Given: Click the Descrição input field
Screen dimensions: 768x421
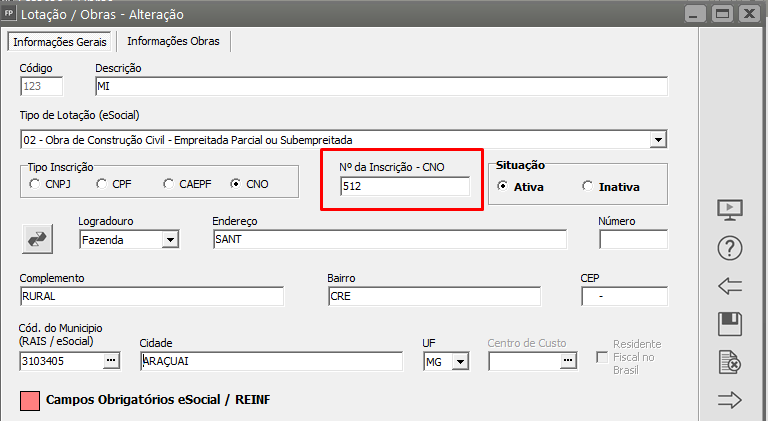Looking at the screenshot, I should tap(382, 86).
